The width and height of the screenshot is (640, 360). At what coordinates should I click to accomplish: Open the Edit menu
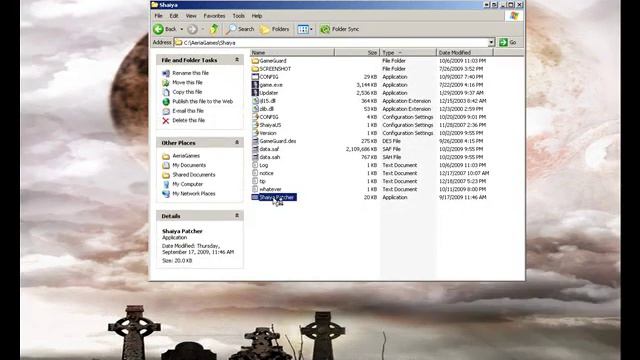(x=174, y=16)
